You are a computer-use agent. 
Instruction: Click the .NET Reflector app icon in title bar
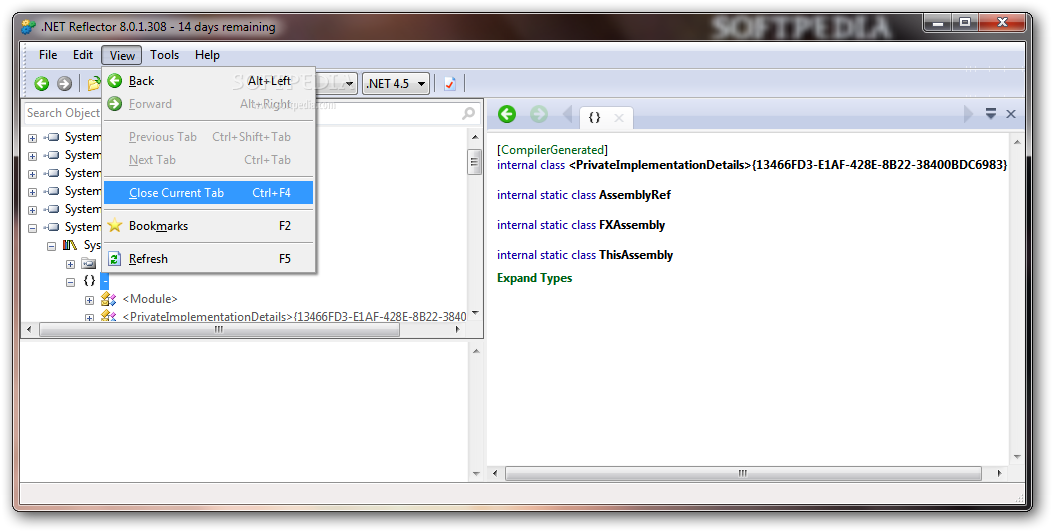coord(28,28)
